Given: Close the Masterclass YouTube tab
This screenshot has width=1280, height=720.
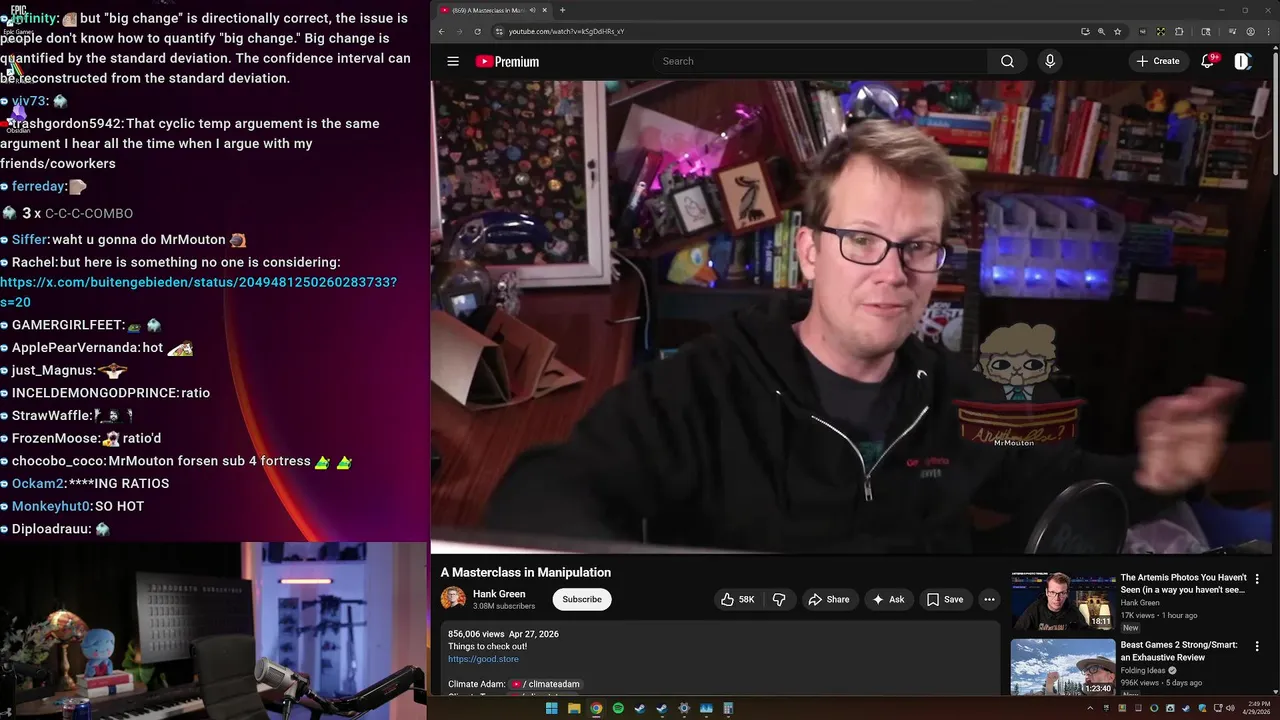Looking at the screenshot, I should tap(545, 10).
